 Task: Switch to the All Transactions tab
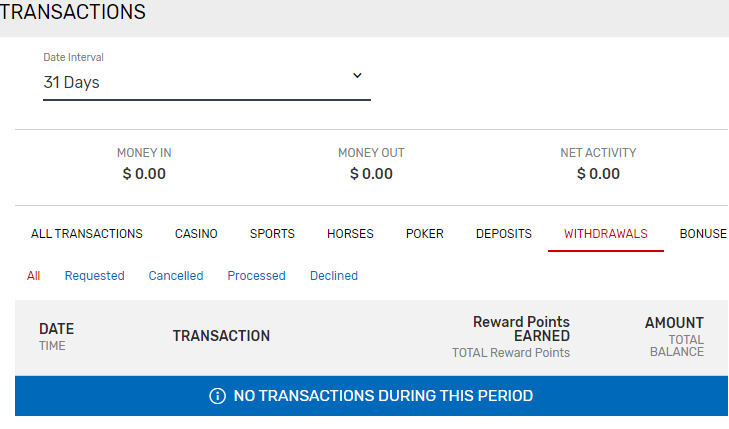pos(87,234)
